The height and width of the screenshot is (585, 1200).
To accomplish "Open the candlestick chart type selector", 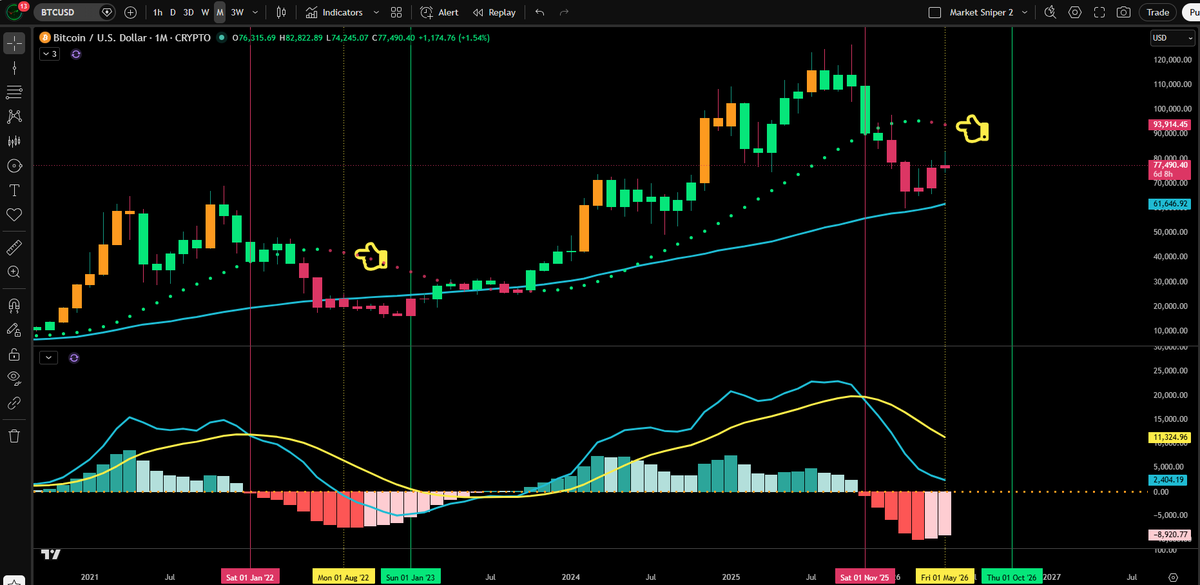I will 282,13.
